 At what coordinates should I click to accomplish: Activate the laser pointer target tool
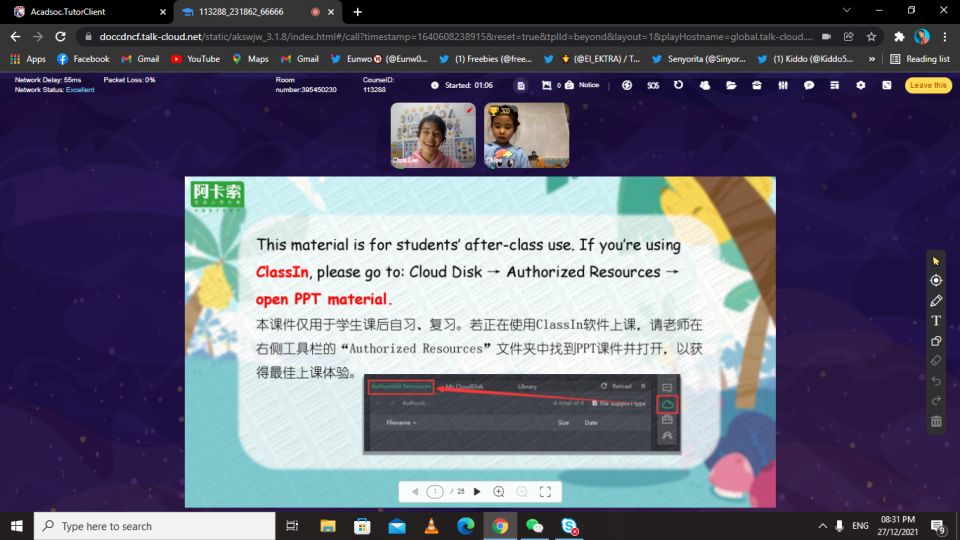pos(936,281)
